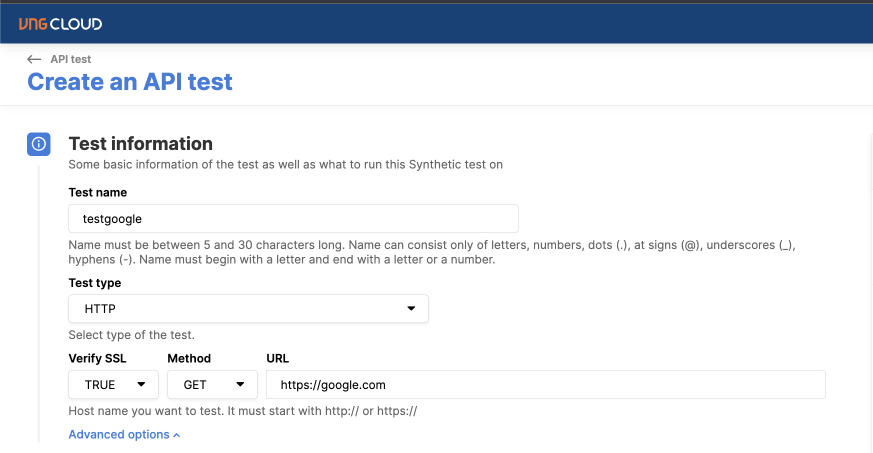The height and width of the screenshot is (453, 873).
Task: Click the 'Select type of the test' hint
Action: coord(131,335)
